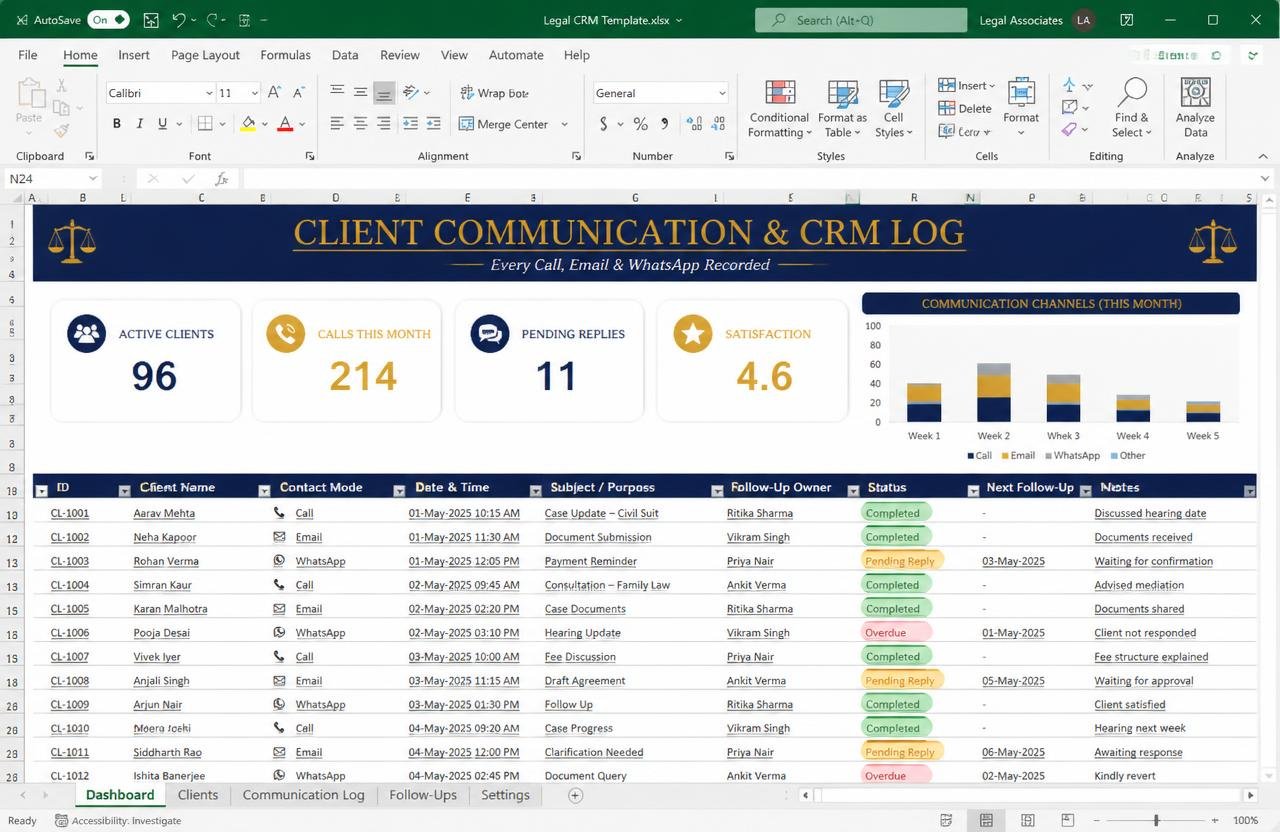1280x832 pixels.
Task: Click the Merge & Center button
Action: click(504, 124)
